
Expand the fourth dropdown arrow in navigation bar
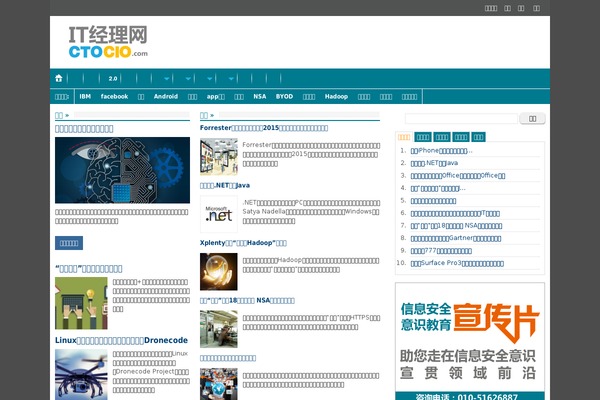tap(231, 78)
